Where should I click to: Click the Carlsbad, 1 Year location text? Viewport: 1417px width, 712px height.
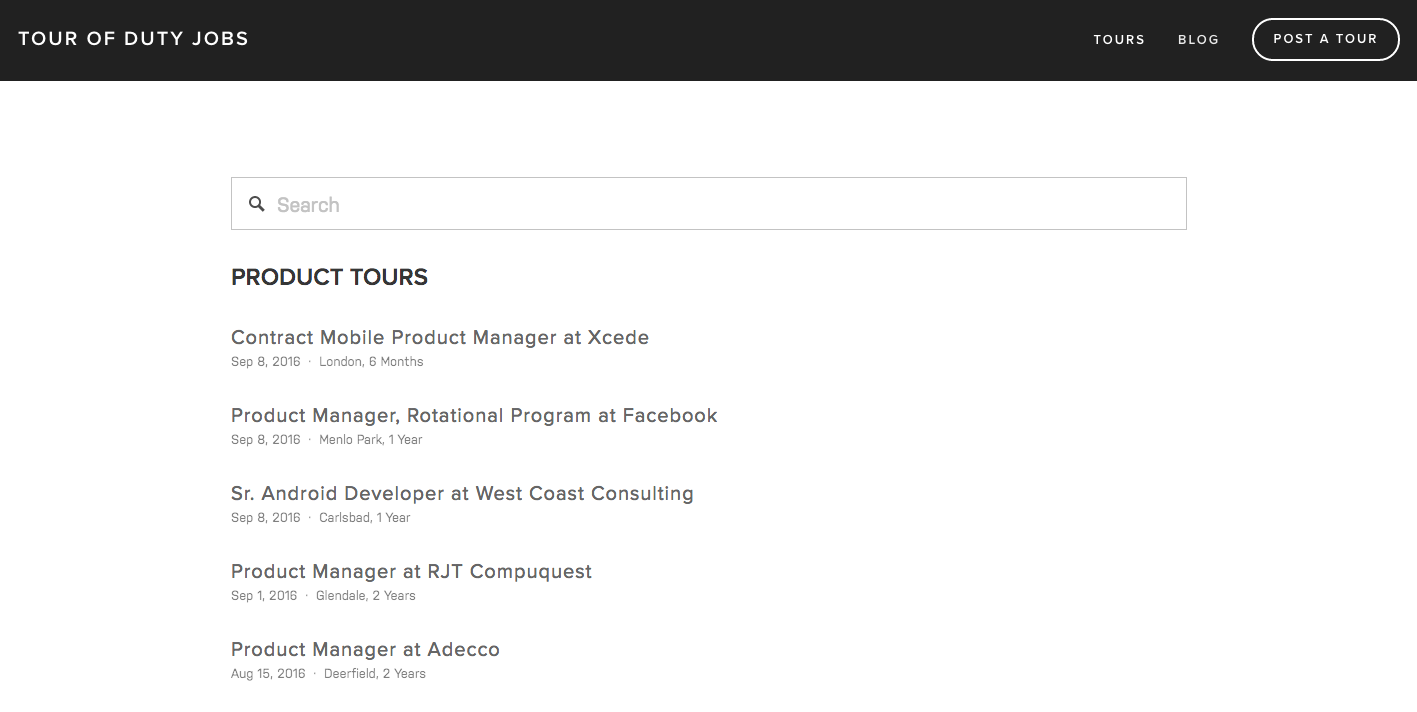click(x=364, y=517)
